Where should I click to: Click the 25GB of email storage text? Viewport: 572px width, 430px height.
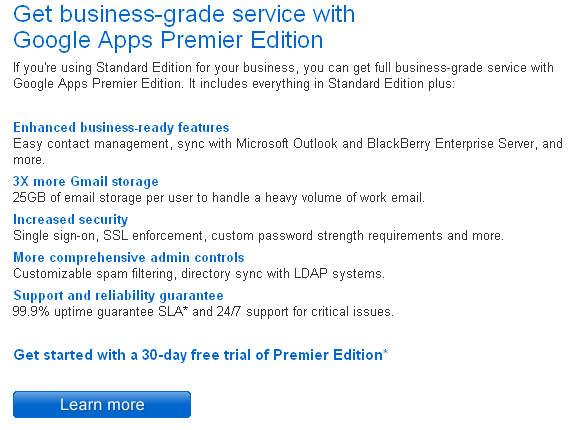click(219, 198)
